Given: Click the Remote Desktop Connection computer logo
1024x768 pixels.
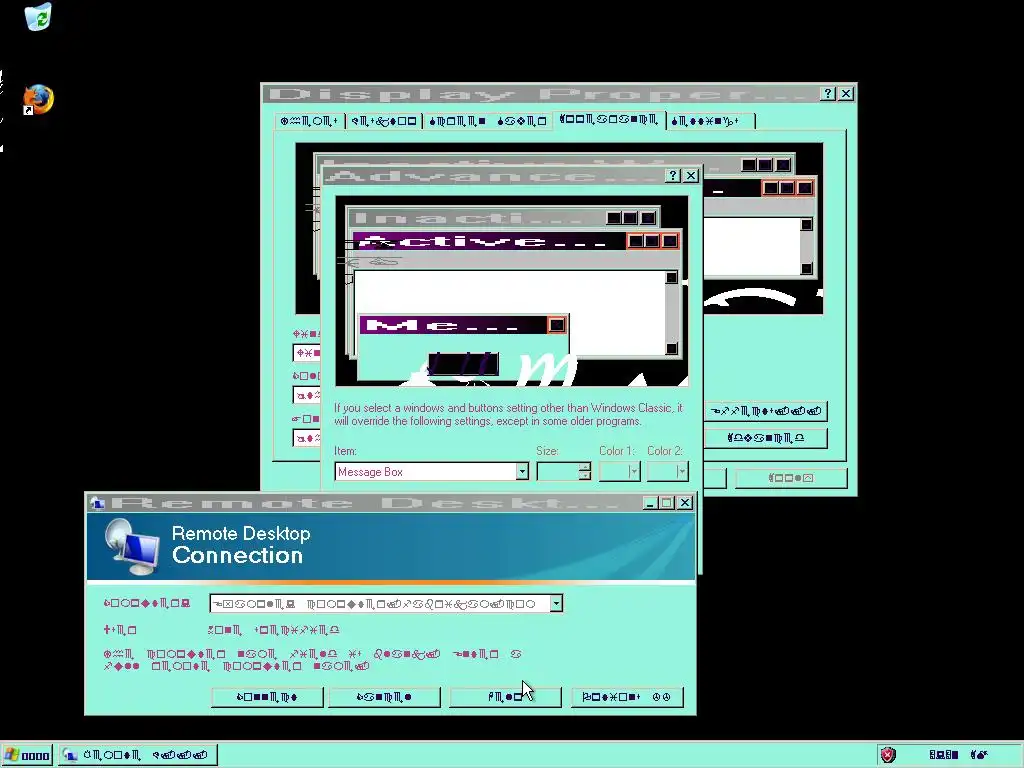Looking at the screenshot, I should click(133, 546).
